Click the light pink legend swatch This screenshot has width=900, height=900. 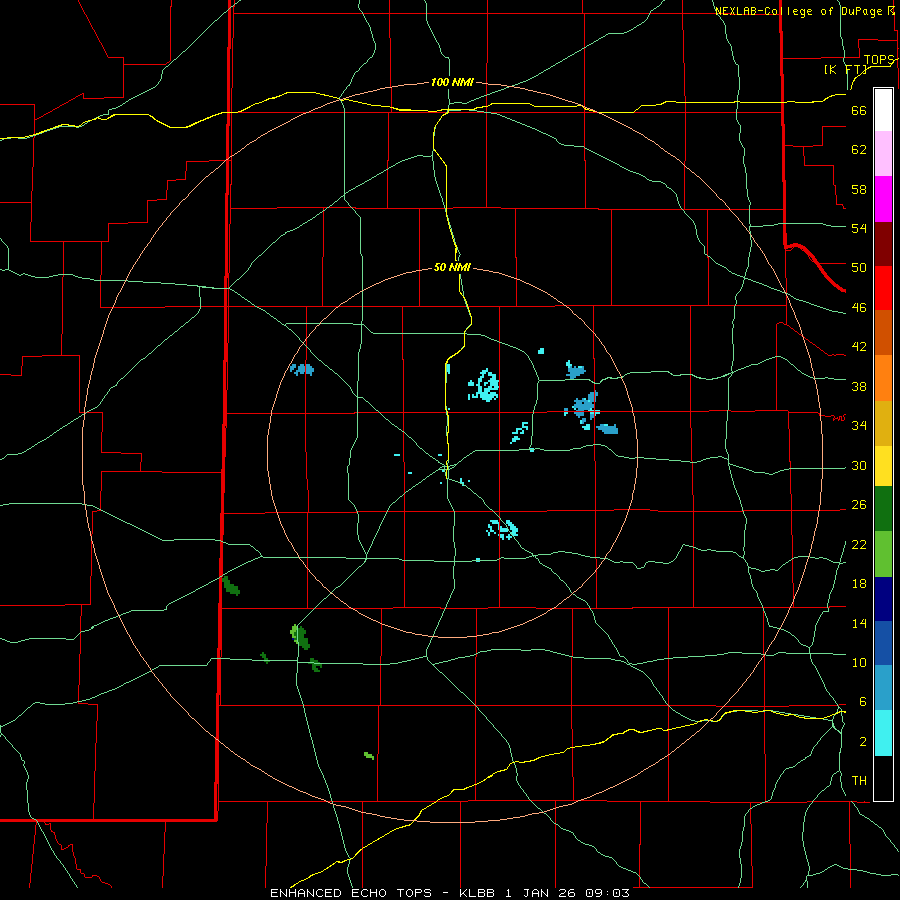[x=883, y=154]
